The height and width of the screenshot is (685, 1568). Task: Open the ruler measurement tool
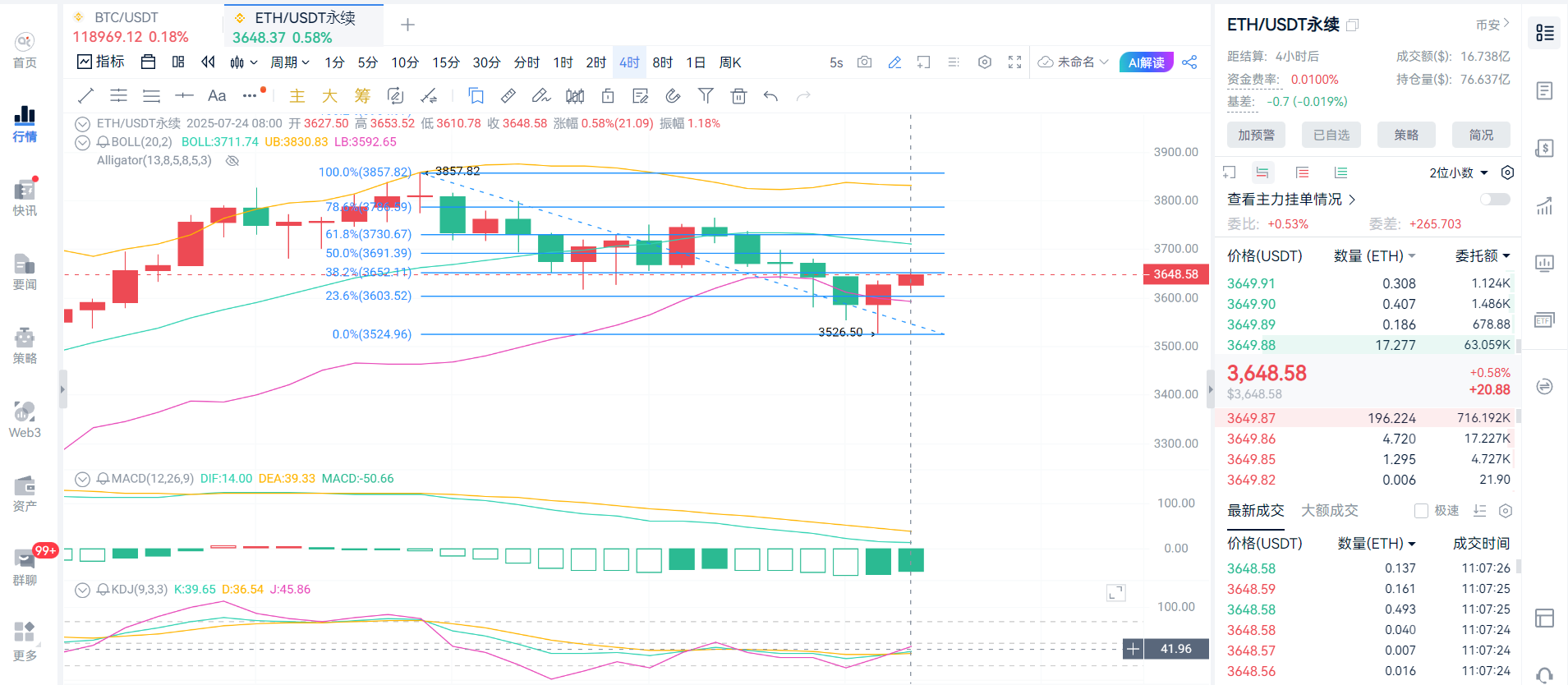508,96
